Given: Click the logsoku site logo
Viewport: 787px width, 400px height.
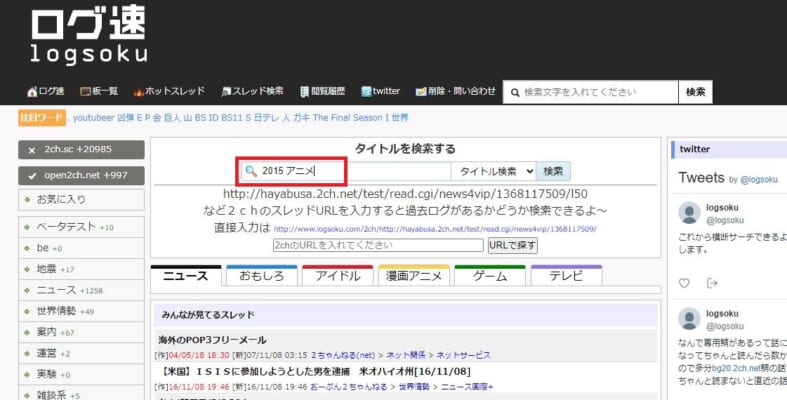Looking at the screenshot, I should (x=89, y=35).
